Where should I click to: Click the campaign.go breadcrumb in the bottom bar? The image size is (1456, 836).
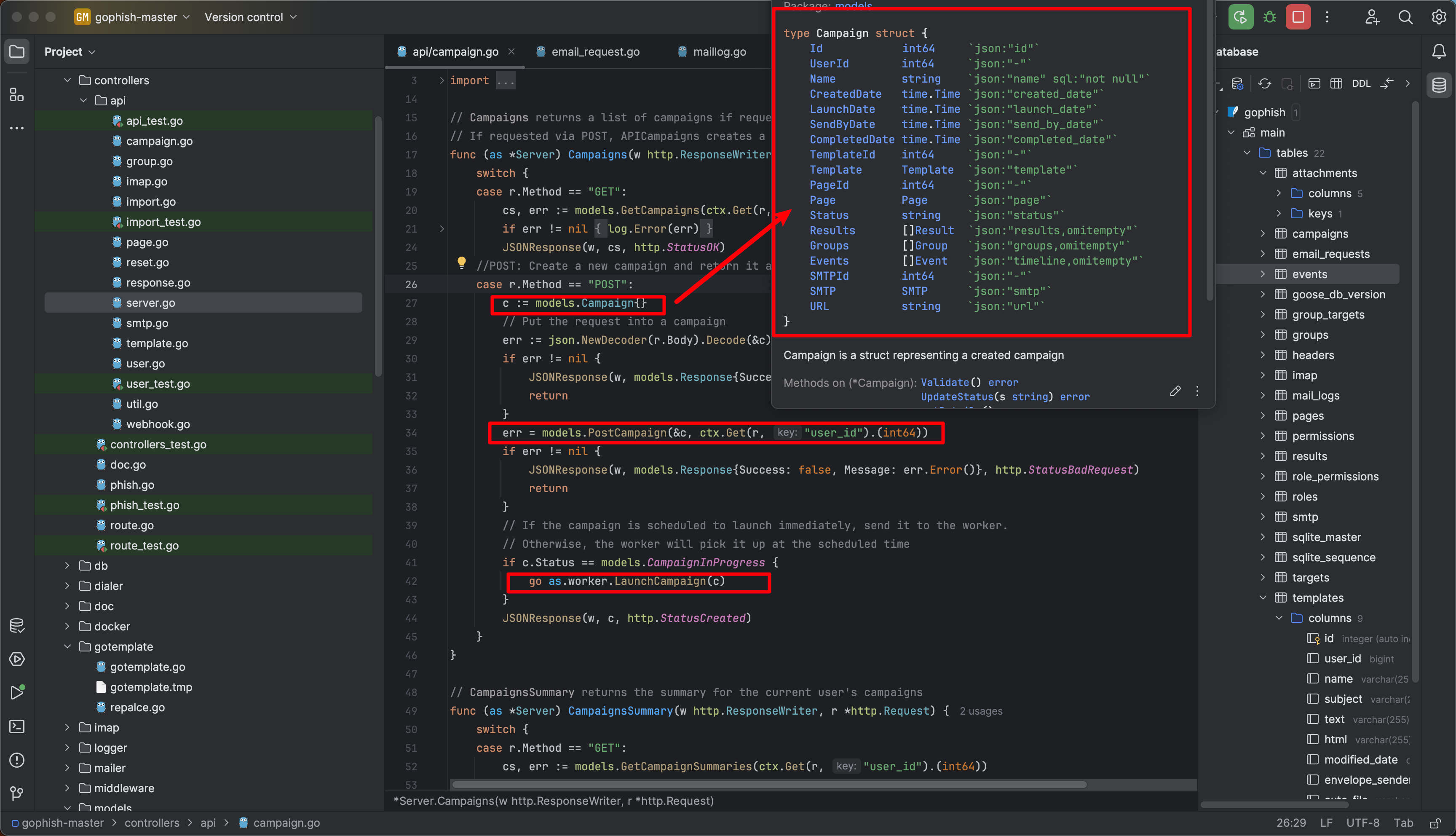(x=279, y=823)
